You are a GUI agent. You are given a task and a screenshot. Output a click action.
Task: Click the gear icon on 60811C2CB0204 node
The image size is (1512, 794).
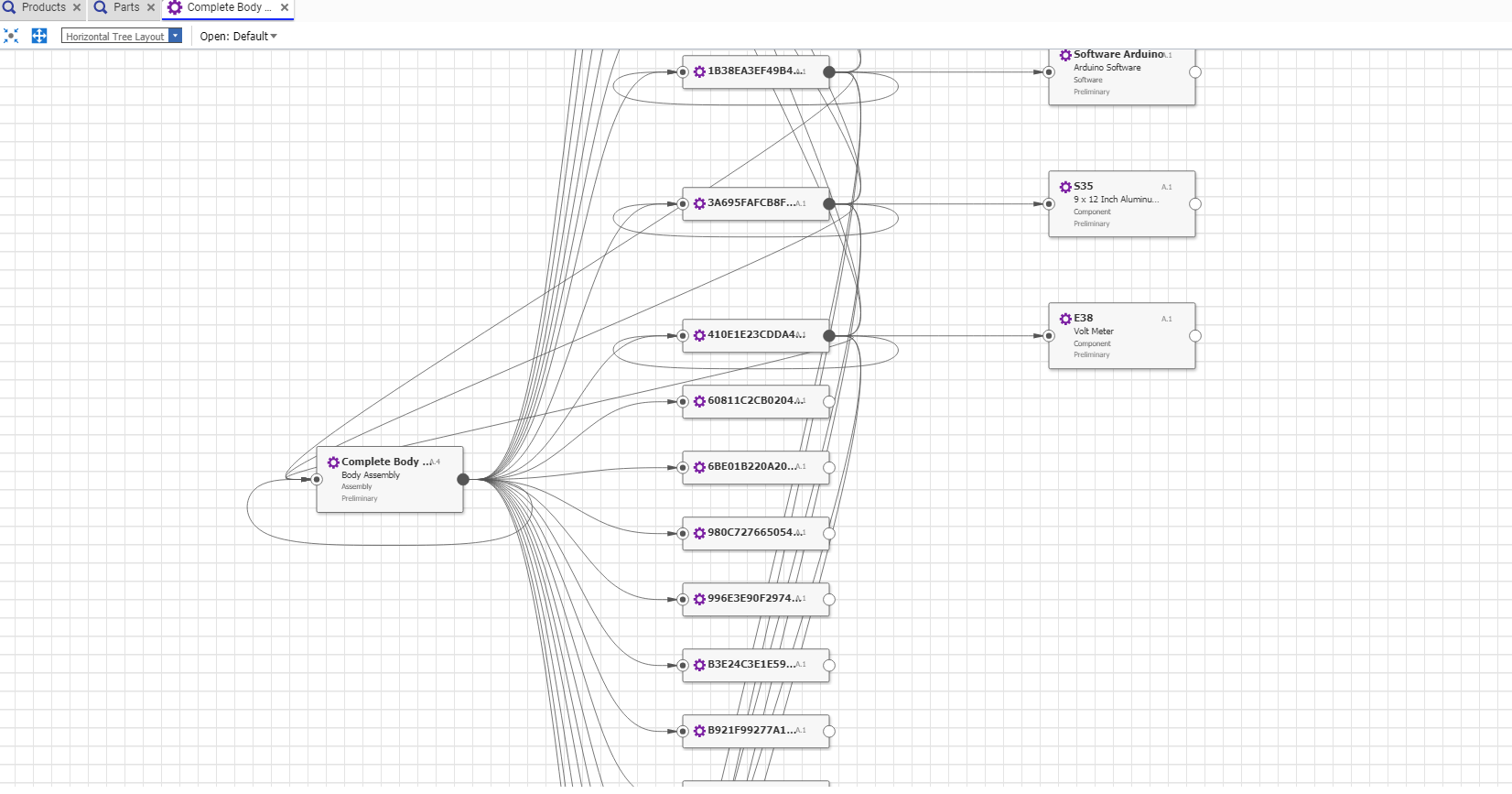[699, 401]
